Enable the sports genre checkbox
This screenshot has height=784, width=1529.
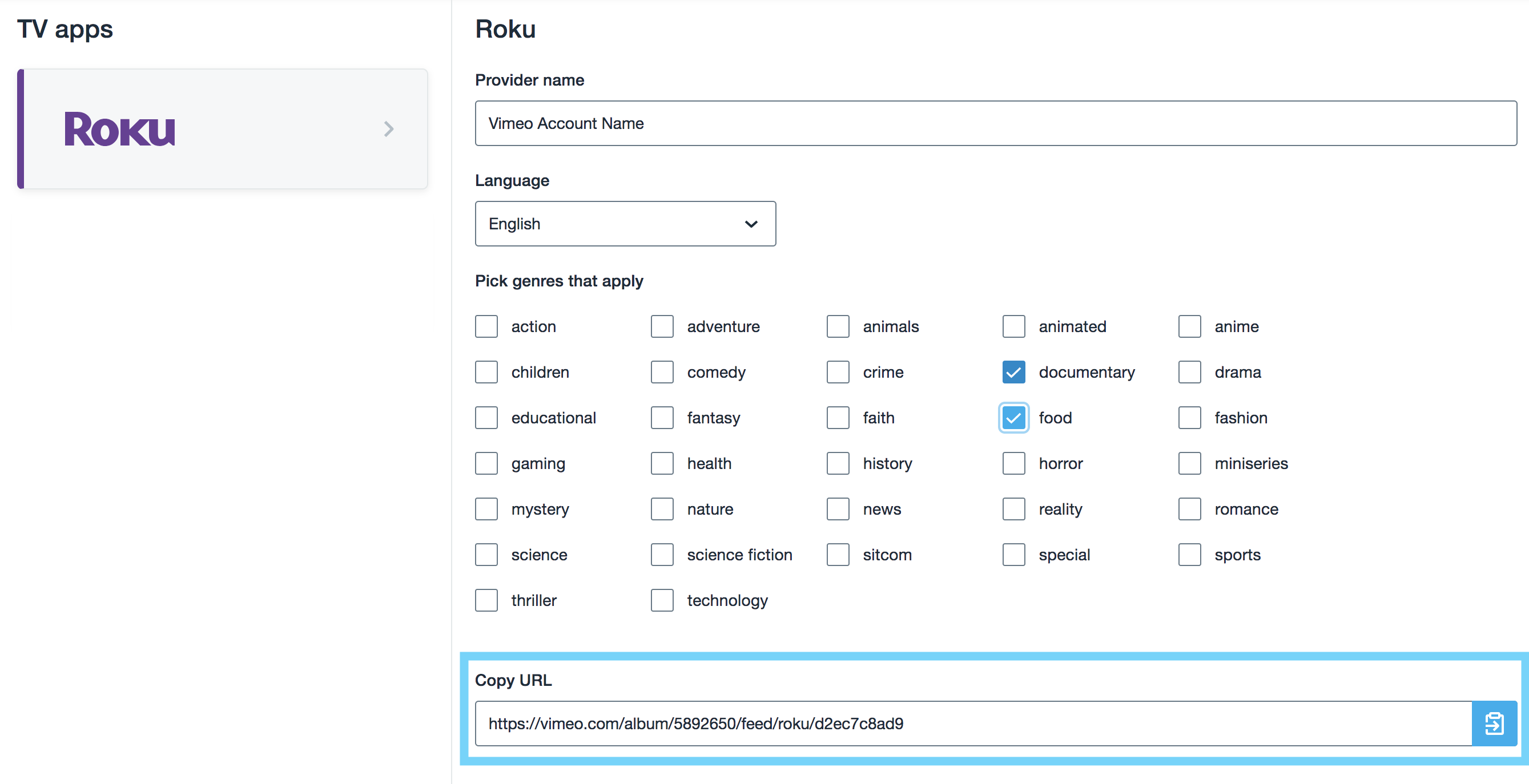(1189, 555)
